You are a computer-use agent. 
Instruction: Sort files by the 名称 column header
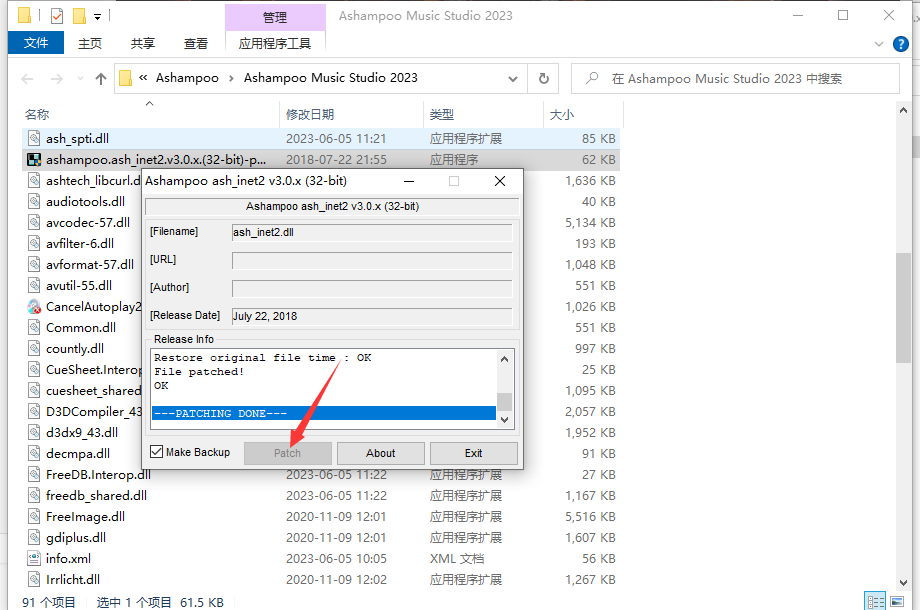(x=37, y=114)
